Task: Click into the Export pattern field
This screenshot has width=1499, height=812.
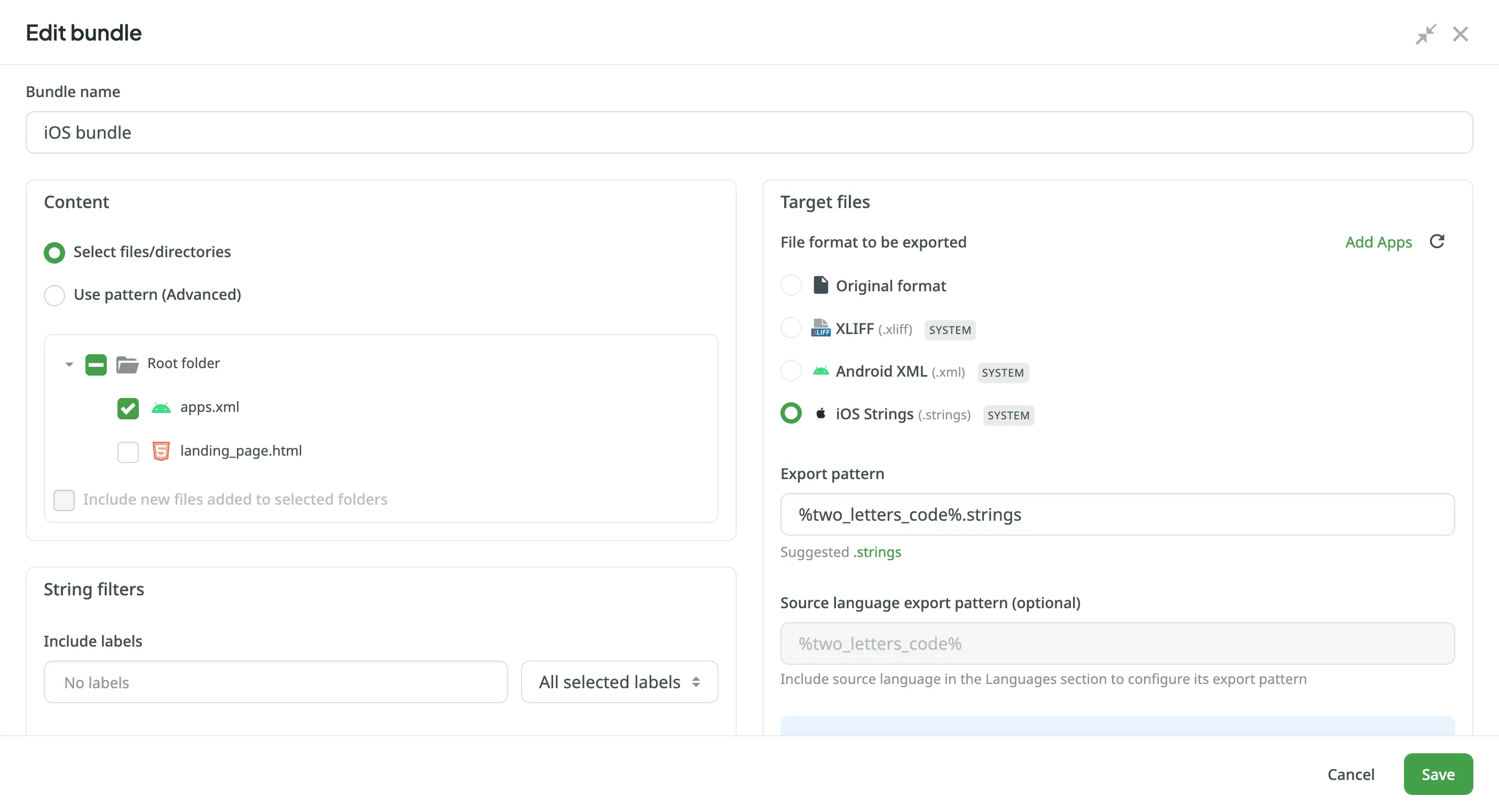Action: click(x=1117, y=515)
